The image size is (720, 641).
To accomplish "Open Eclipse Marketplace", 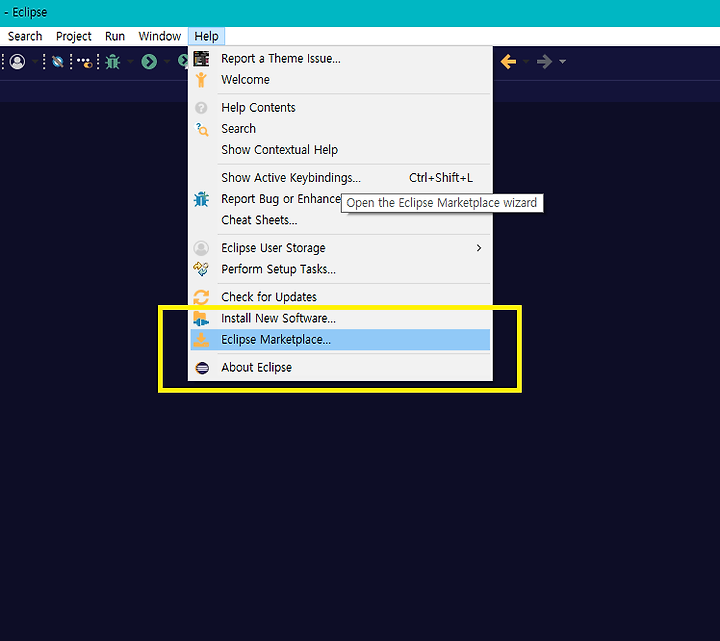I will point(340,340).
